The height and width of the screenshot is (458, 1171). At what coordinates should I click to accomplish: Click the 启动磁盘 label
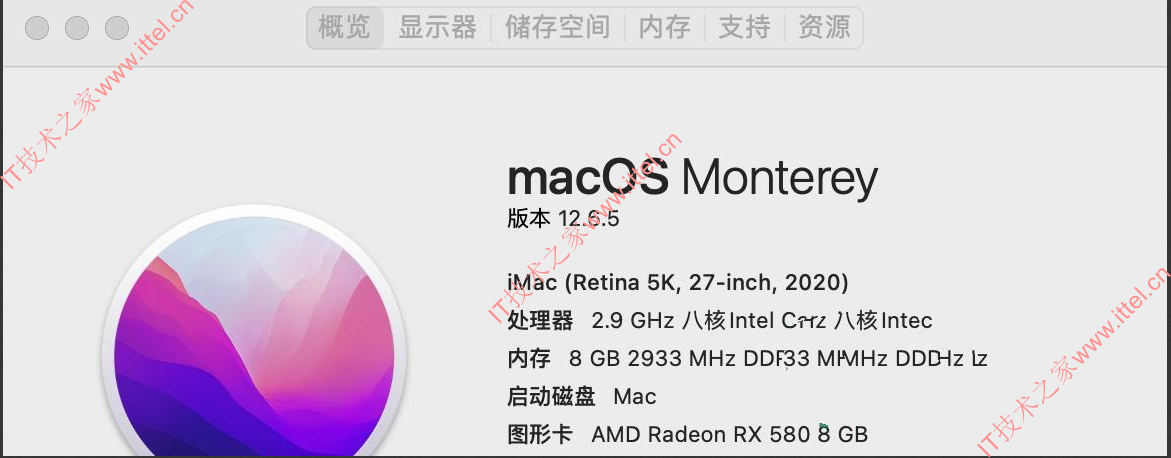tap(551, 396)
